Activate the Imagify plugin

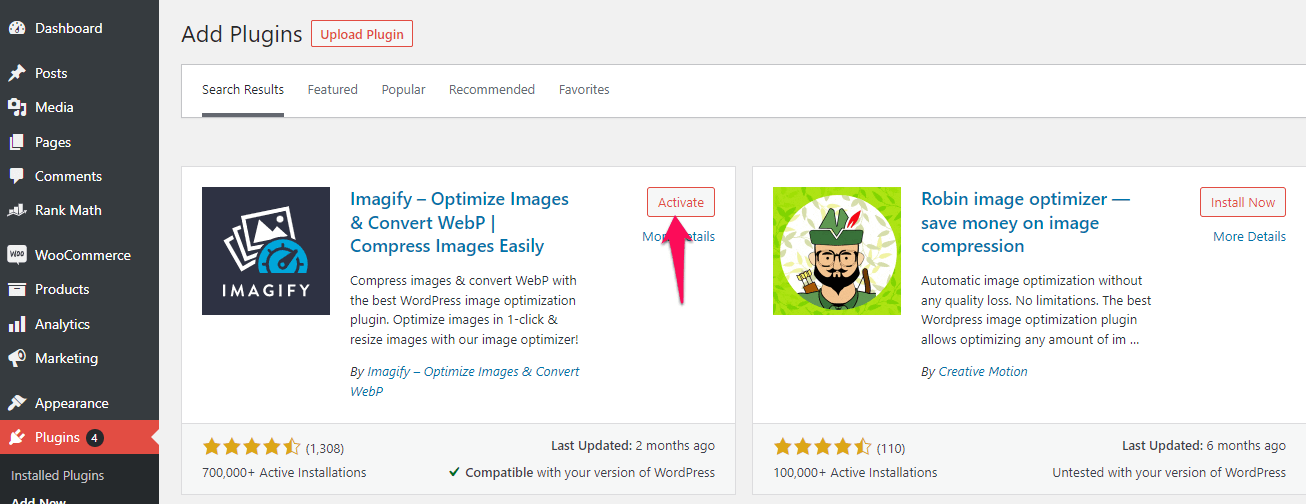coord(681,202)
